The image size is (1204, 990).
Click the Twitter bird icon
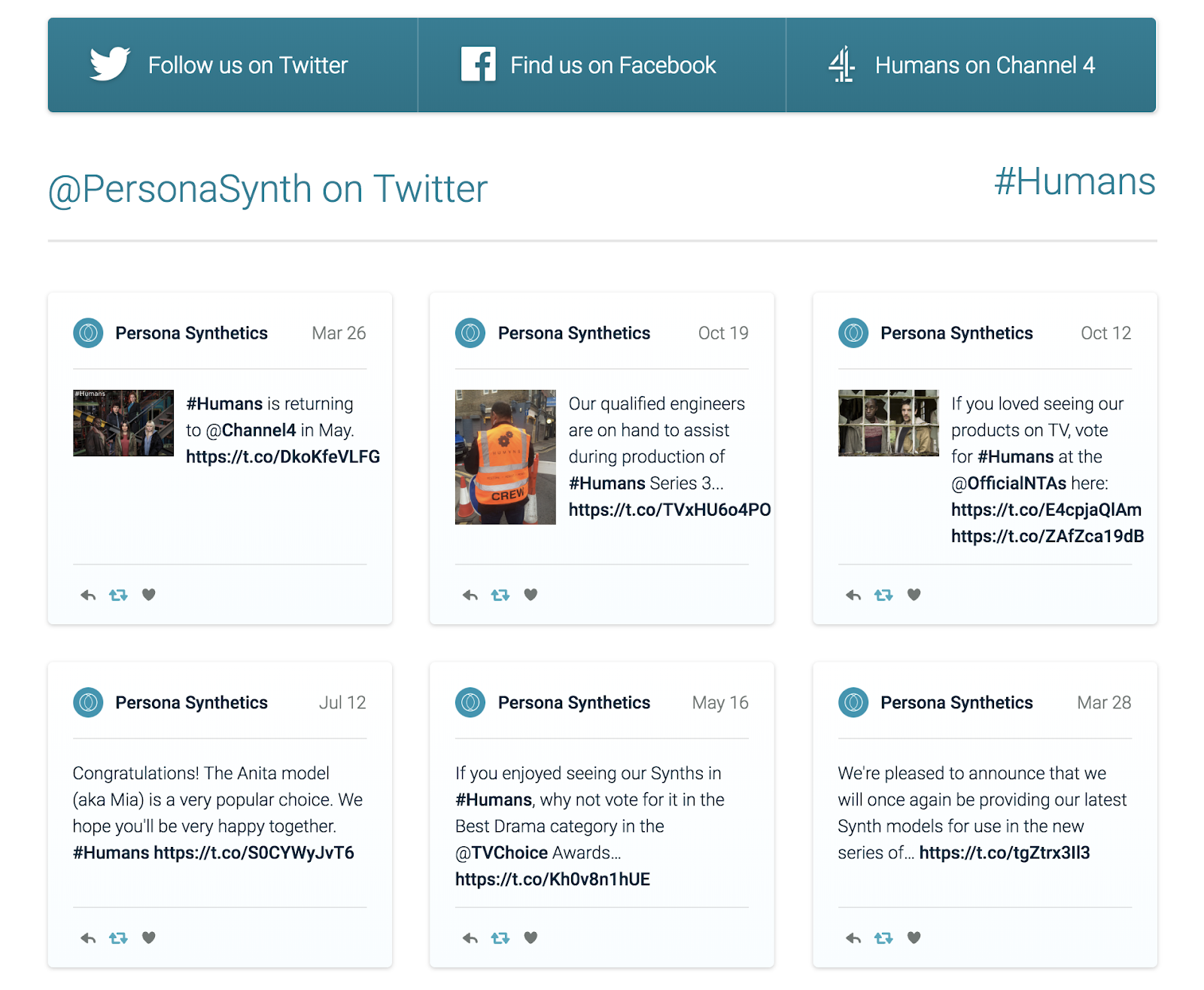coord(110,64)
